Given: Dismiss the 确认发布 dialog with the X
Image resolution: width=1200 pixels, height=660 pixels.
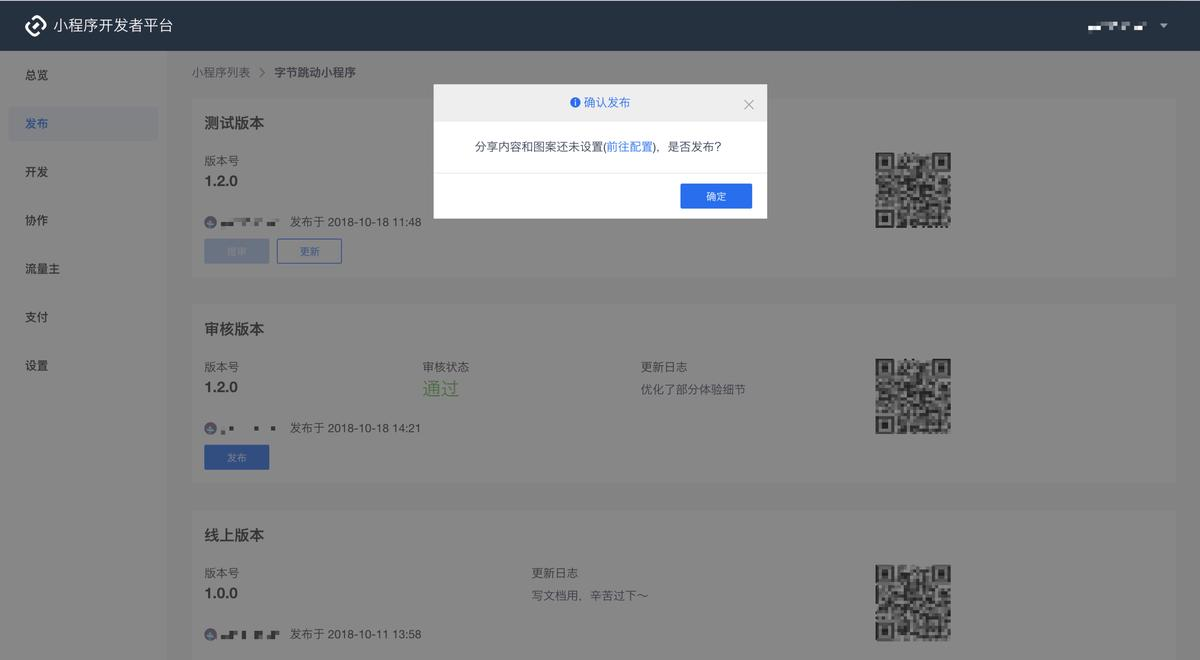Looking at the screenshot, I should [x=748, y=103].
